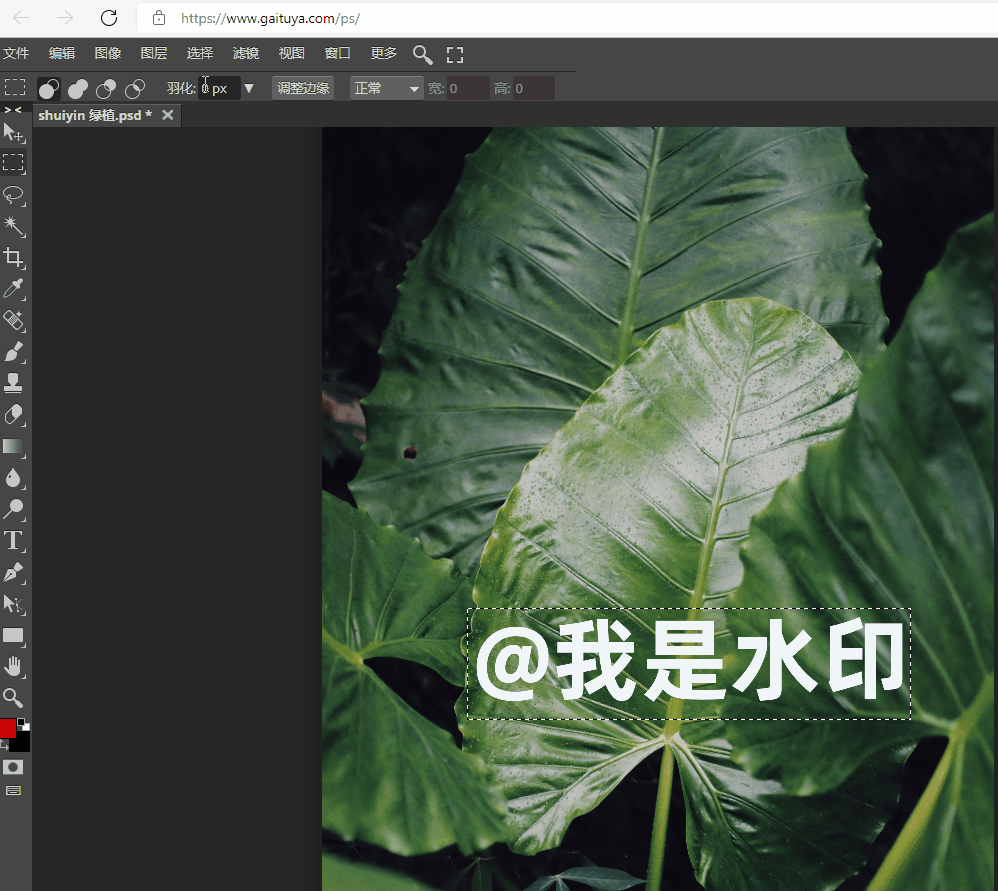The image size is (998, 891).
Task: Enable intersect with selection mode
Action: (x=134, y=88)
